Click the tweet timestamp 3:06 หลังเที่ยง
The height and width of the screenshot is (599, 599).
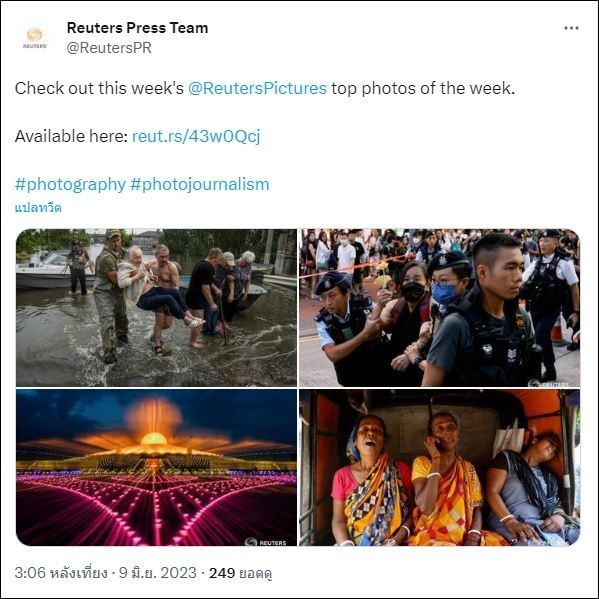pos(61,573)
